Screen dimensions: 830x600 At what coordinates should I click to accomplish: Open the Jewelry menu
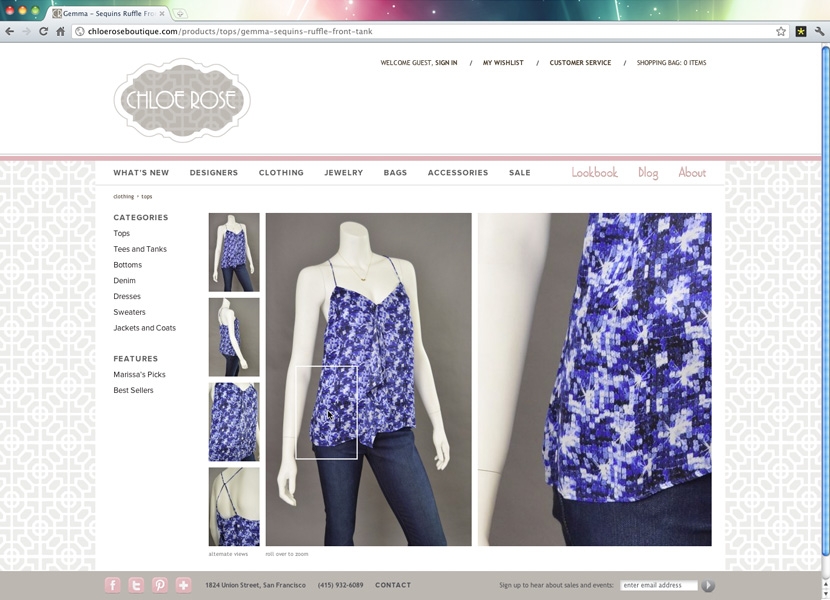pyautogui.click(x=344, y=173)
